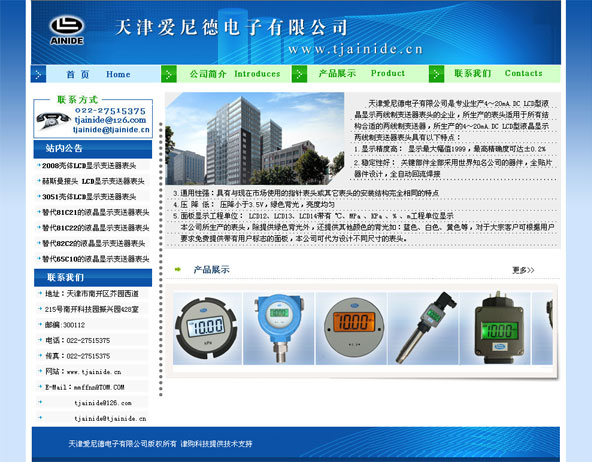Click the office building photo
592x462 pixels.
click(255, 139)
